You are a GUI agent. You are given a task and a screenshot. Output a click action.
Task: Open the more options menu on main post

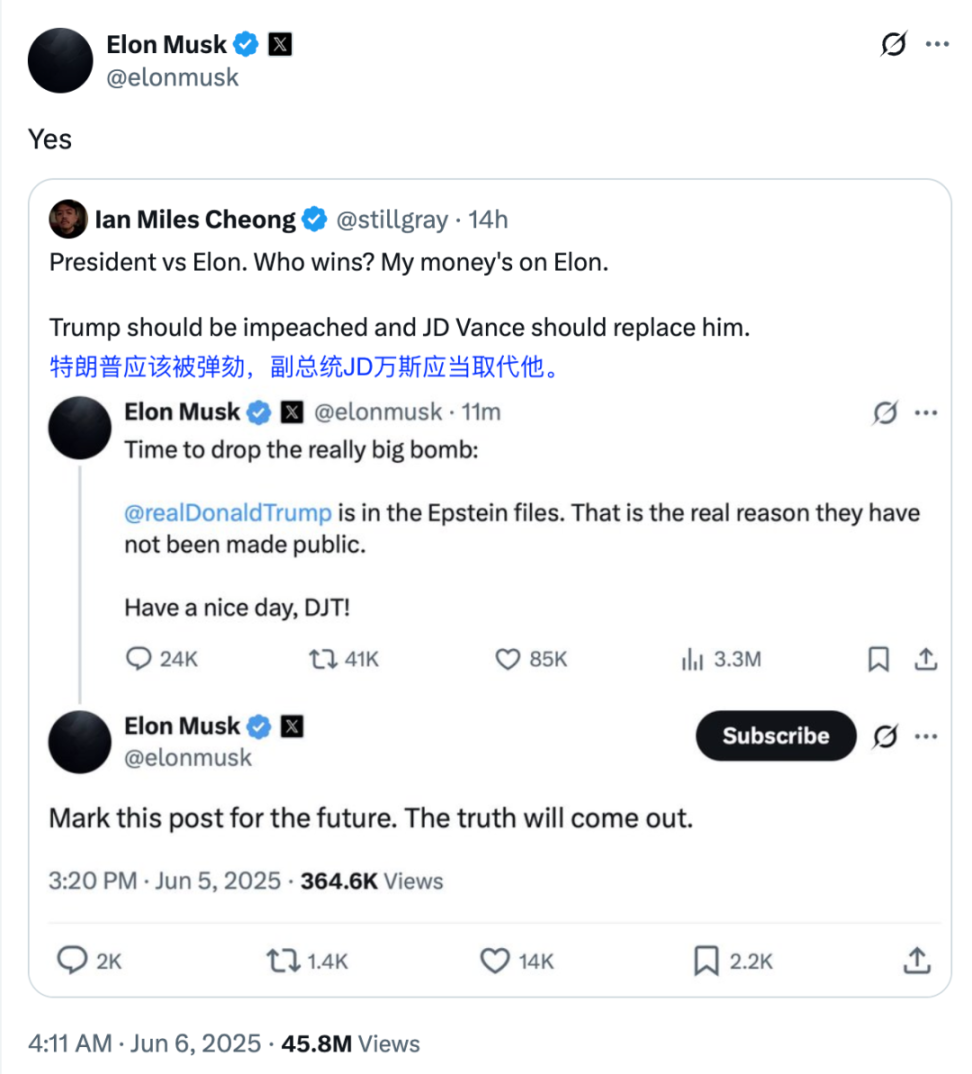(x=936, y=44)
